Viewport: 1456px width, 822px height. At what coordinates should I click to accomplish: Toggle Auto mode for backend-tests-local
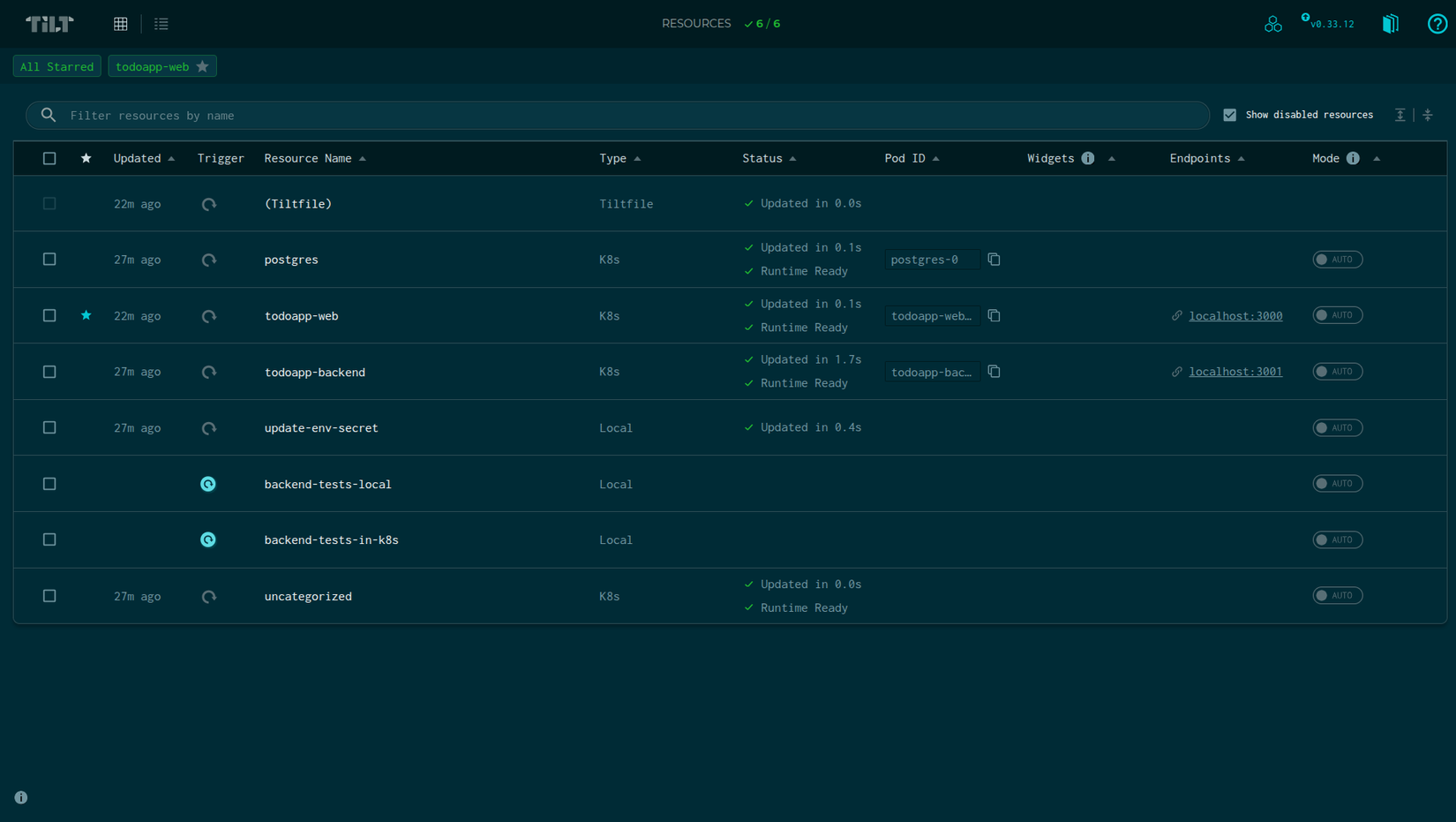(x=1338, y=484)
